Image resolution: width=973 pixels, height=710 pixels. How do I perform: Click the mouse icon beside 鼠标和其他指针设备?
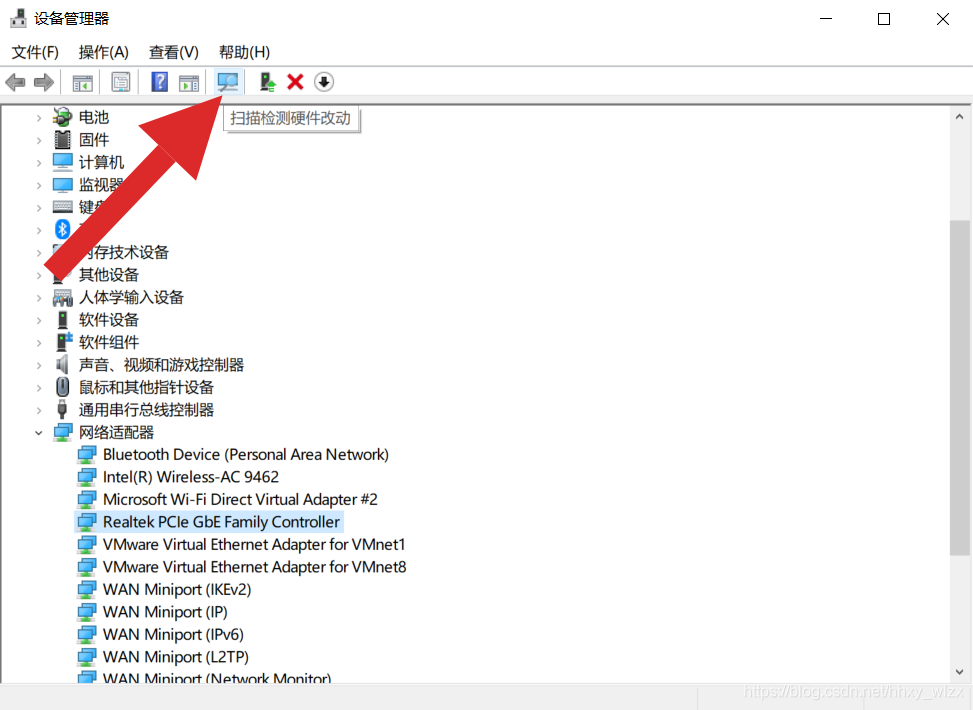pos(62,387)
